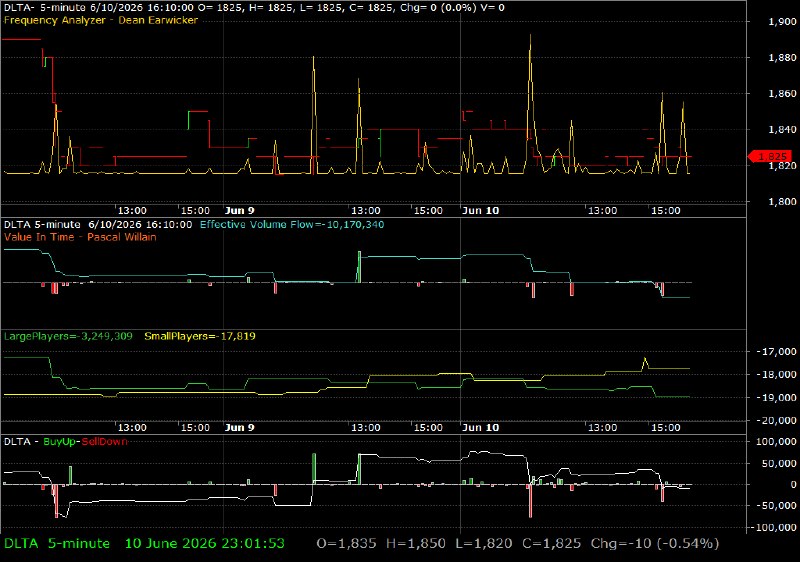Click the 1,840 price axis label
This screenshot has width=800, height=562.
tap(782, 130)
